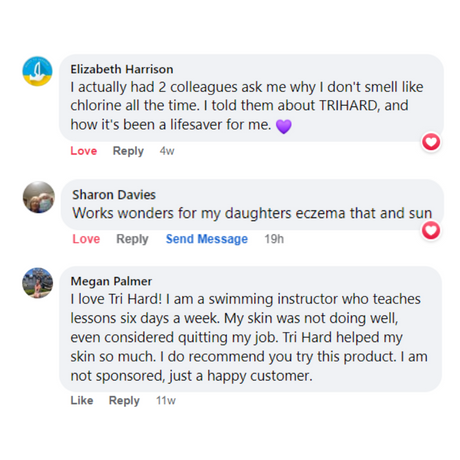Toggle Love on Elizabeth Harrison's comment
The height and width of the screenshot is (460, 460).
84,151
